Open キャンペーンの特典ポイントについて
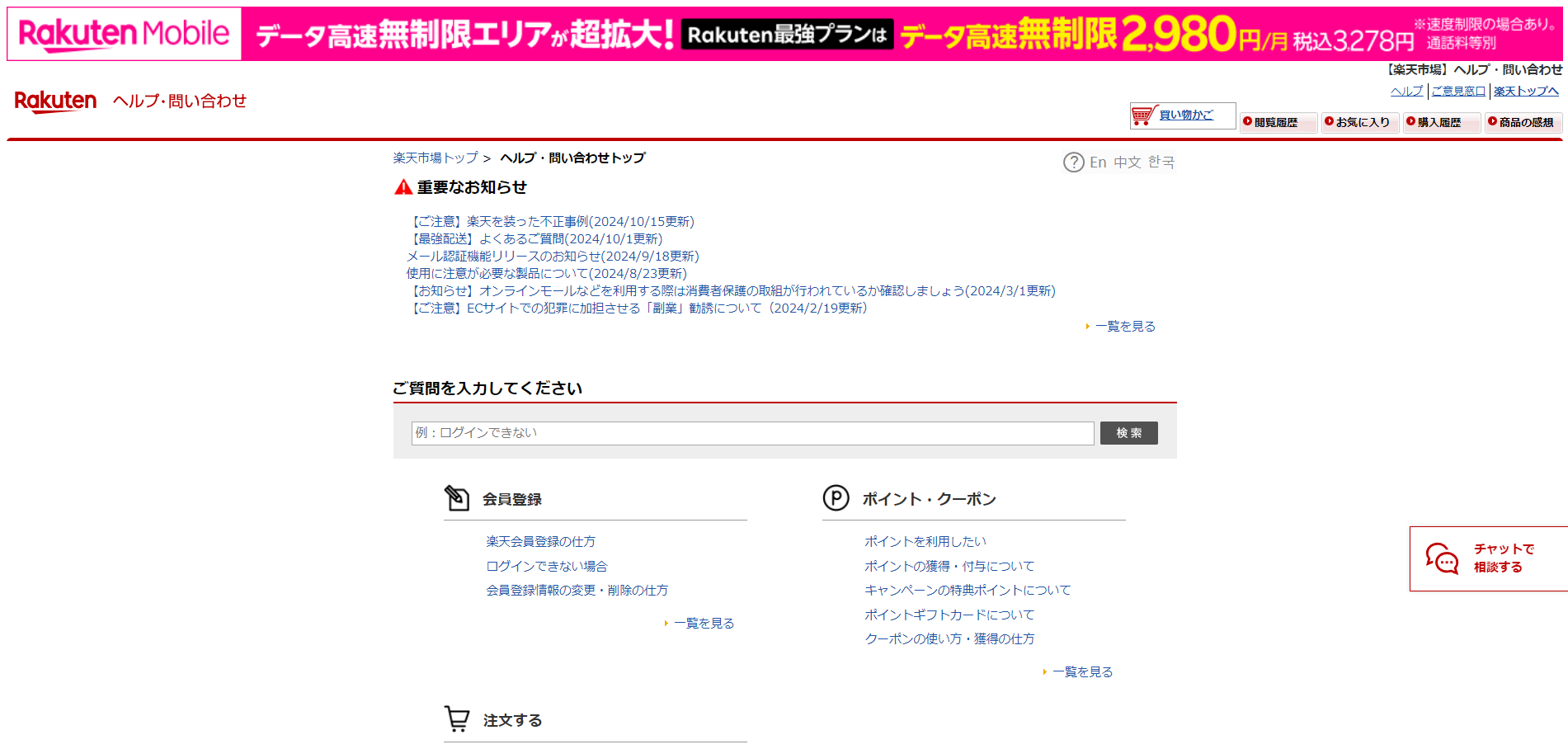Screen dimensions: 1568x749 click(x=968, y=591)
